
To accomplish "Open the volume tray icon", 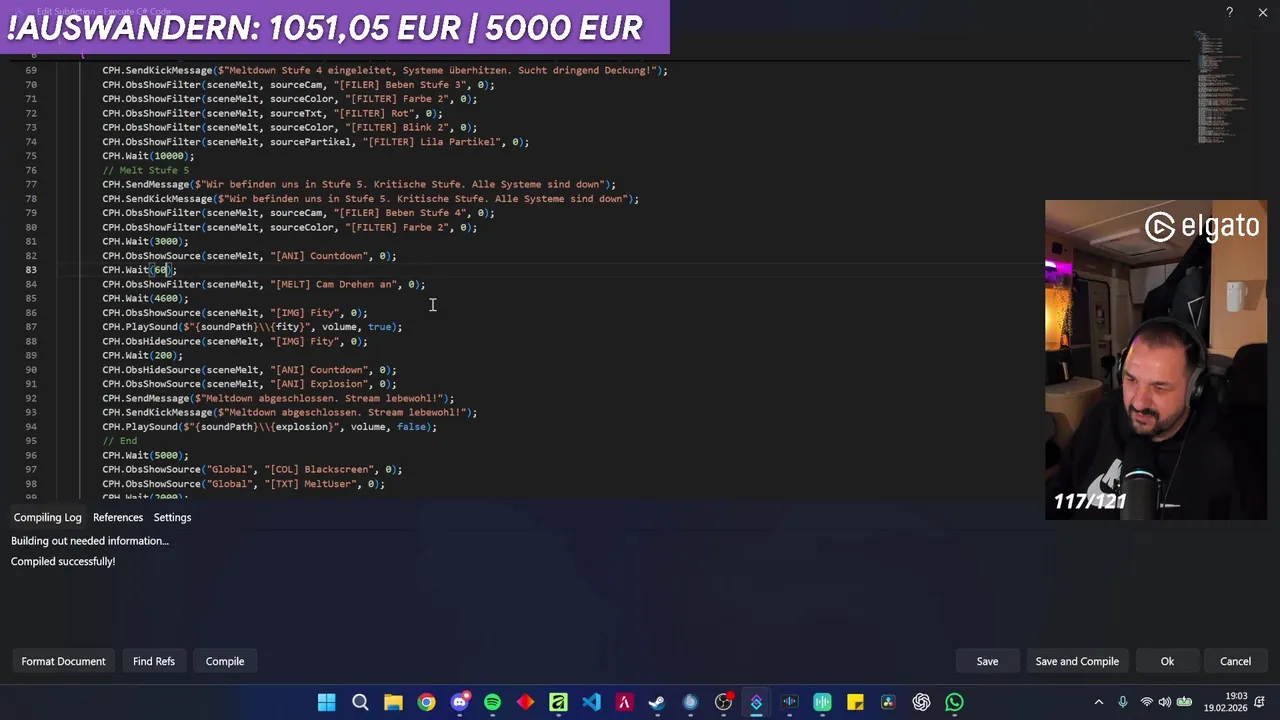I will 1166,702.
